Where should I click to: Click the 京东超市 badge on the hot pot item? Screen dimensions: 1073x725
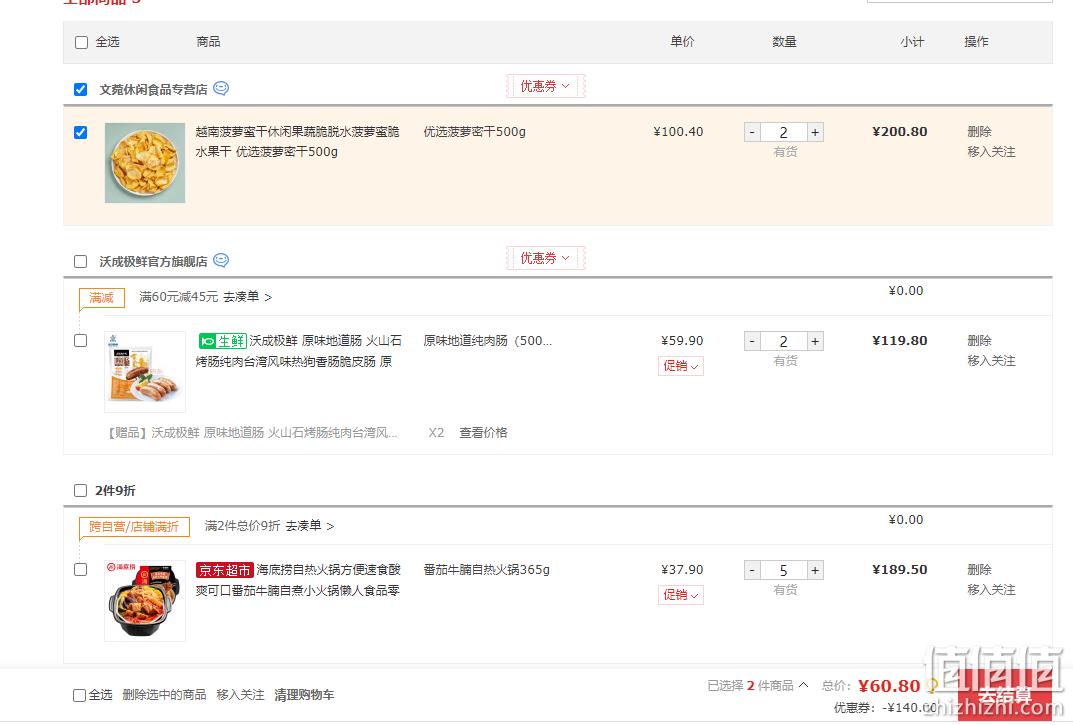point(224,570)
